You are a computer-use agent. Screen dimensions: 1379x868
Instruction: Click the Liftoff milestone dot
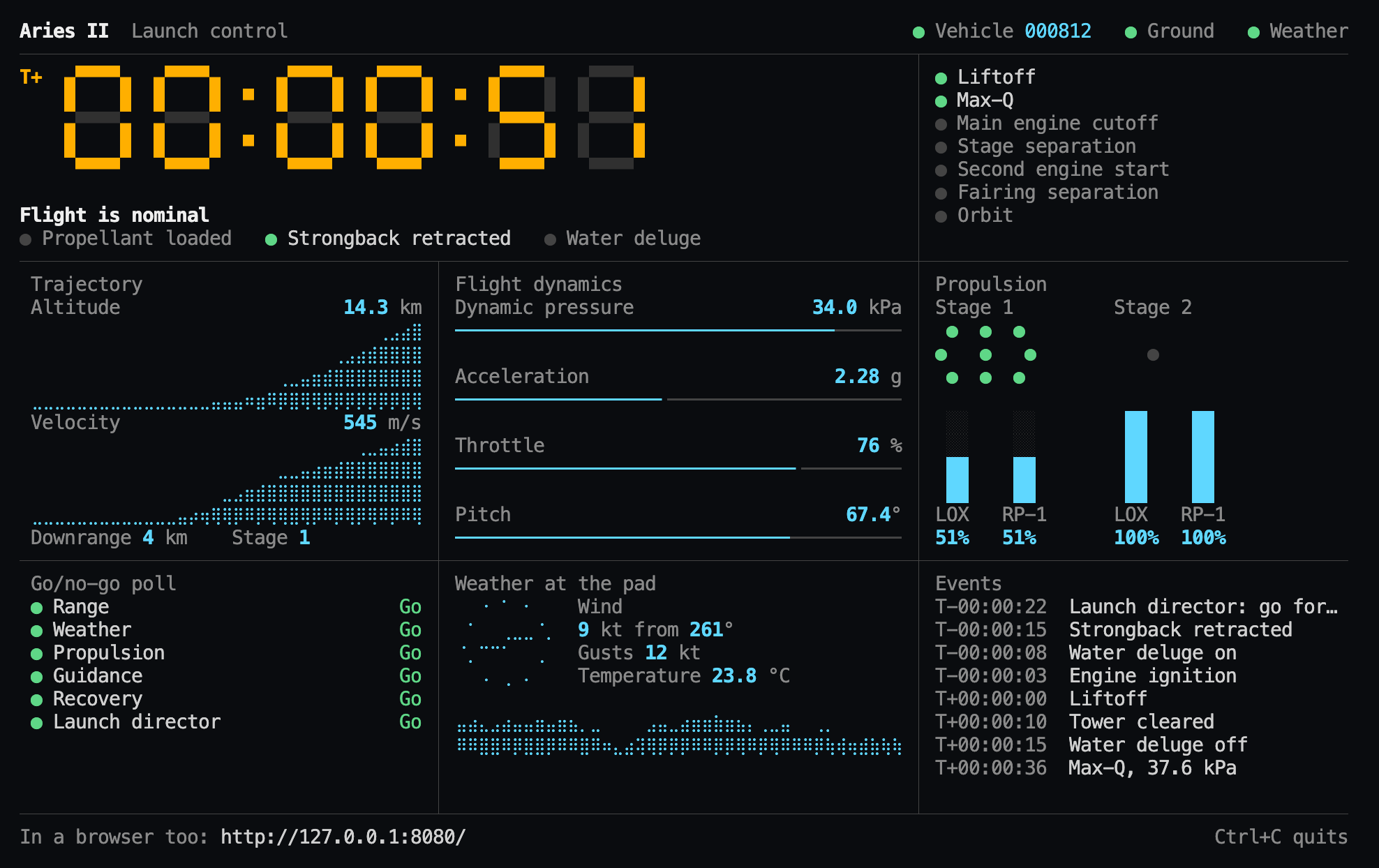[941, 78]
